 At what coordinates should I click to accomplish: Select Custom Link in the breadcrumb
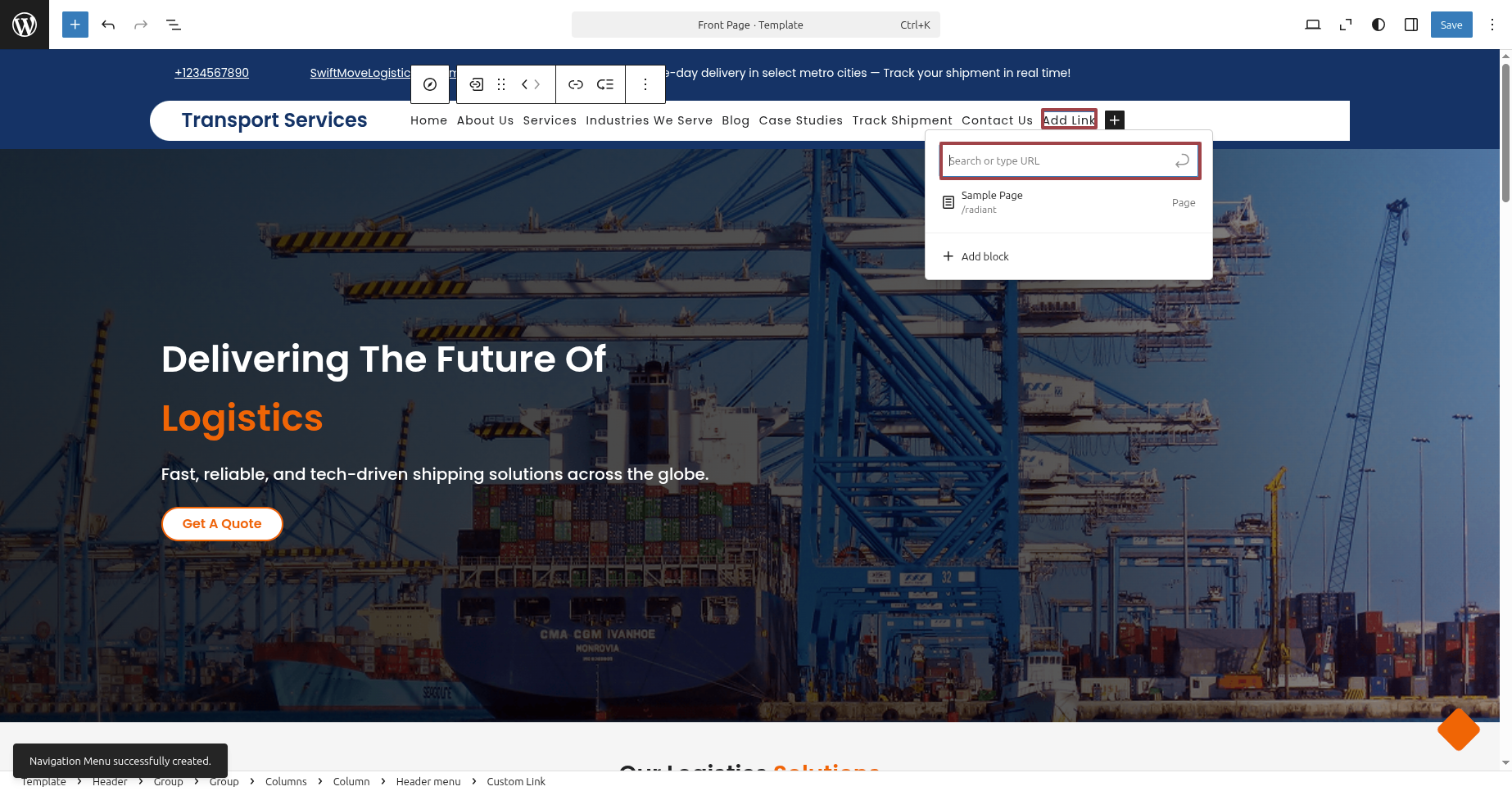coord(516,781)
